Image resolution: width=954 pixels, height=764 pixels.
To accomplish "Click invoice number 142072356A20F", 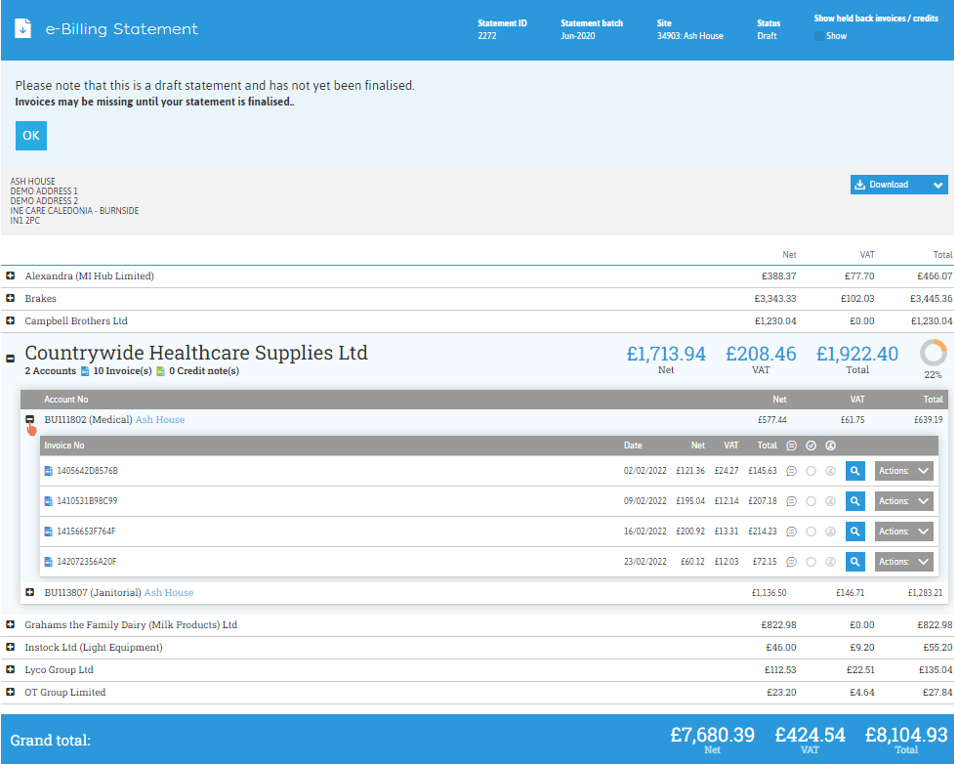I will (86, 561).
